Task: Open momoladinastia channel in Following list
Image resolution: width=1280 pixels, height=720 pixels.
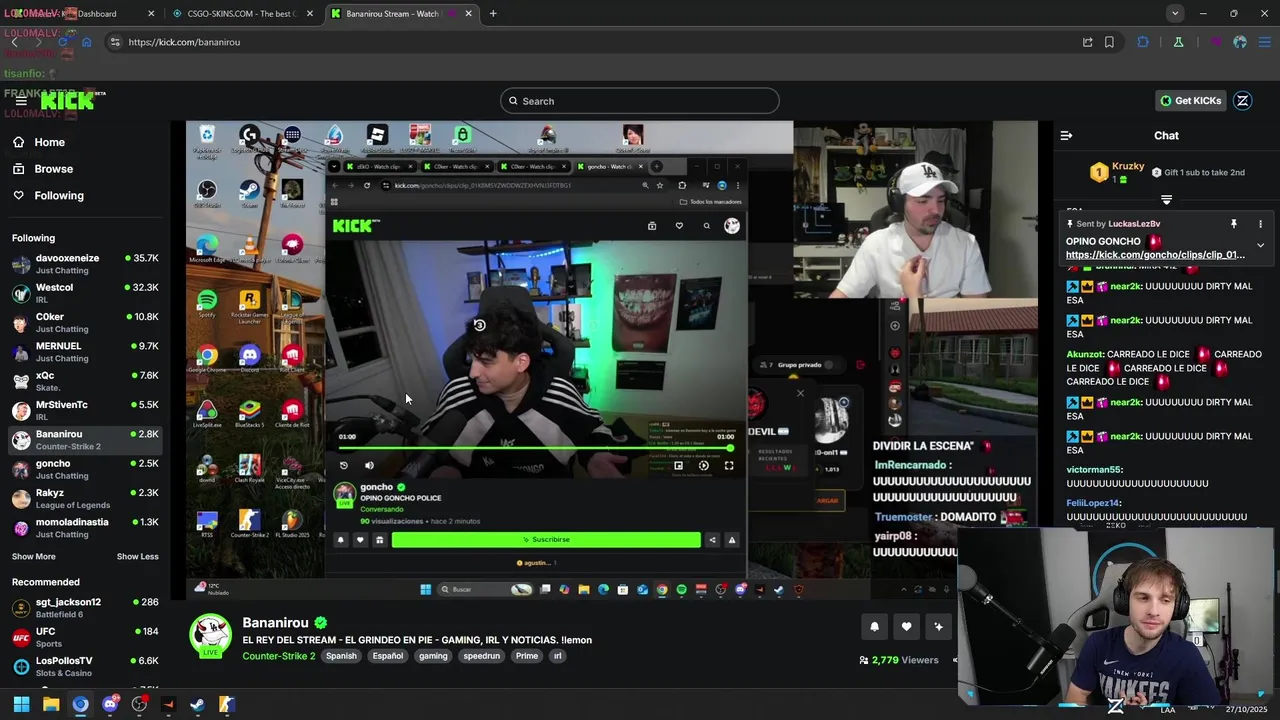Action: (85, 528)
